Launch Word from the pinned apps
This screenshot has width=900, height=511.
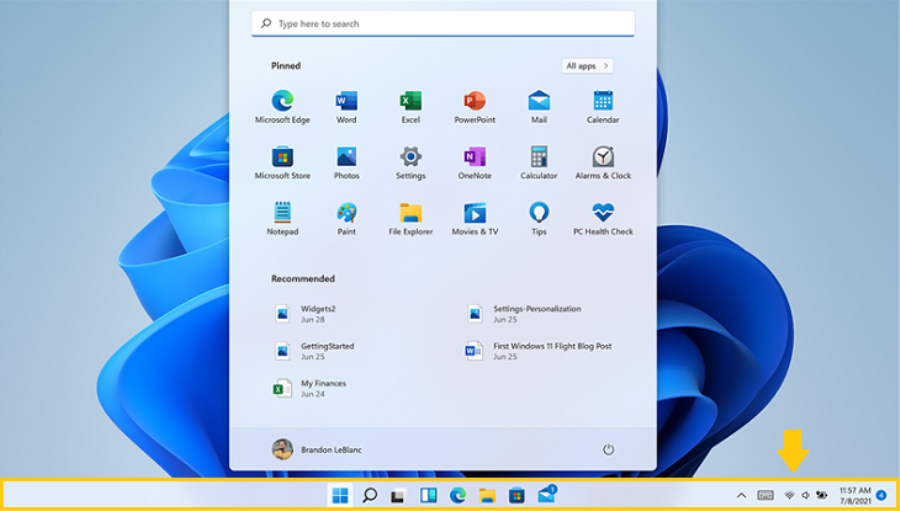coord(346,107)
